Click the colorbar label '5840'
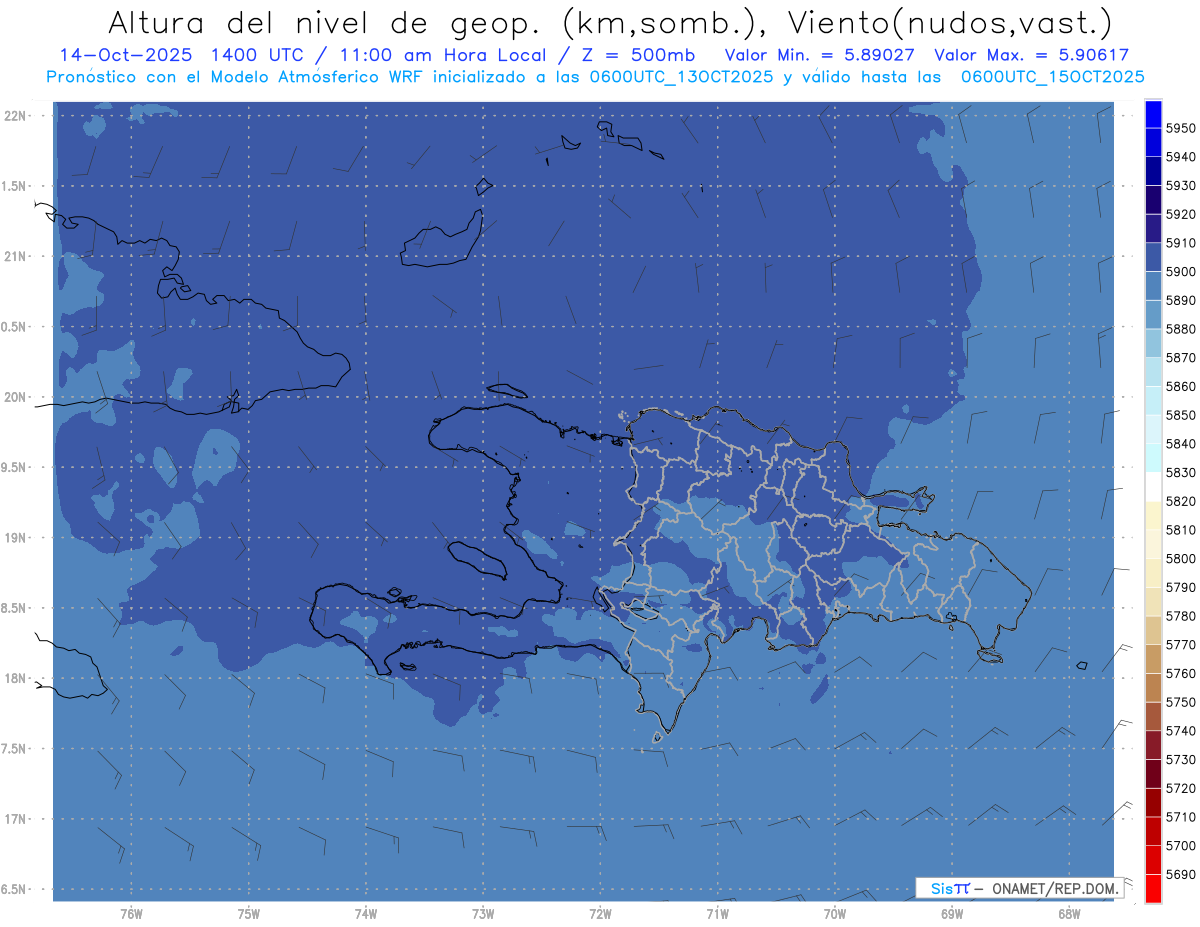Viewport: 1200px width, 927px height. tap(1180, 444)
